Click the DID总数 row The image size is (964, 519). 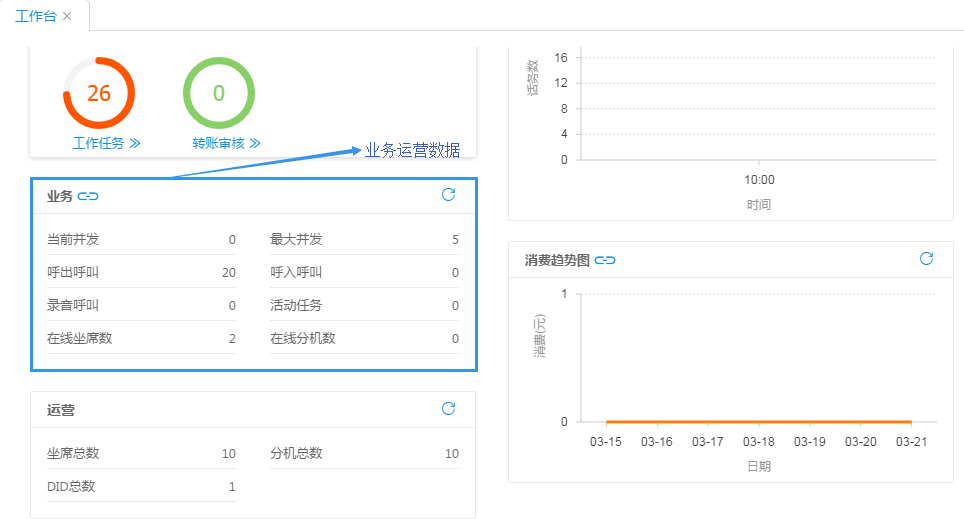pyautogui.click(x=141, y=486)
